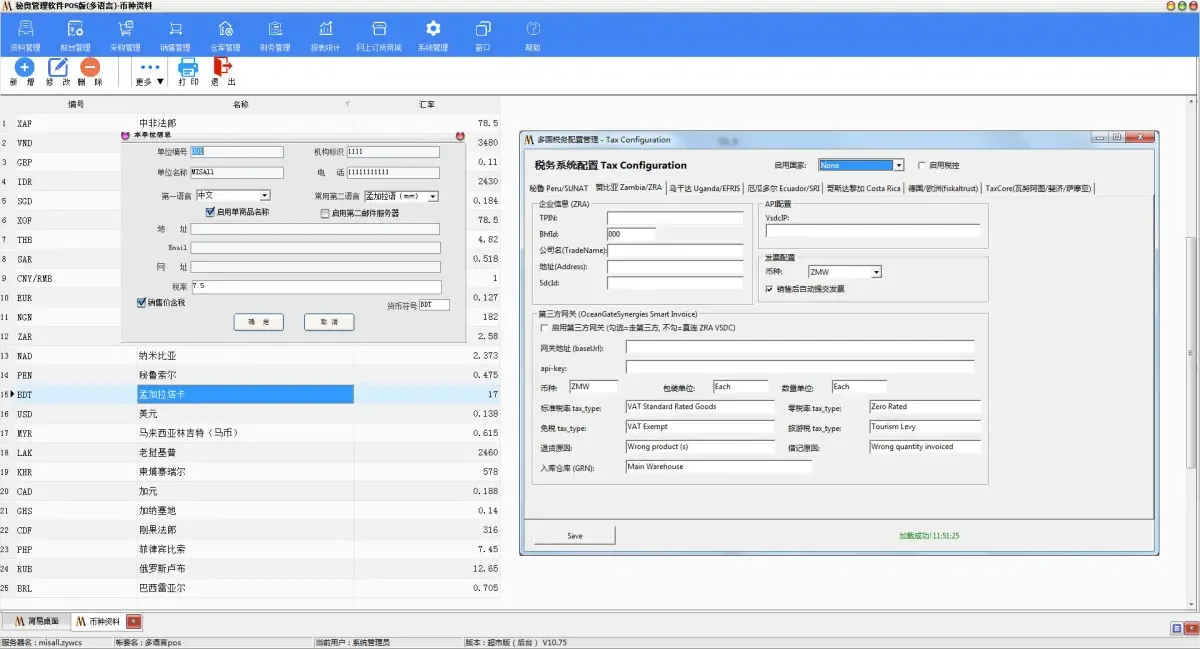The width and height of the screenshot is (1200, 649).
Task: Open the 前台管理 module icon
Action: pos(75,35)
